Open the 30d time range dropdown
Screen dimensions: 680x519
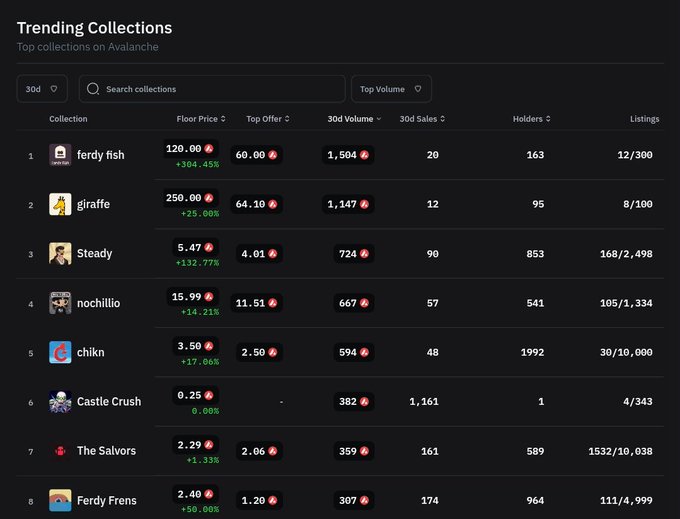point(42,89)
